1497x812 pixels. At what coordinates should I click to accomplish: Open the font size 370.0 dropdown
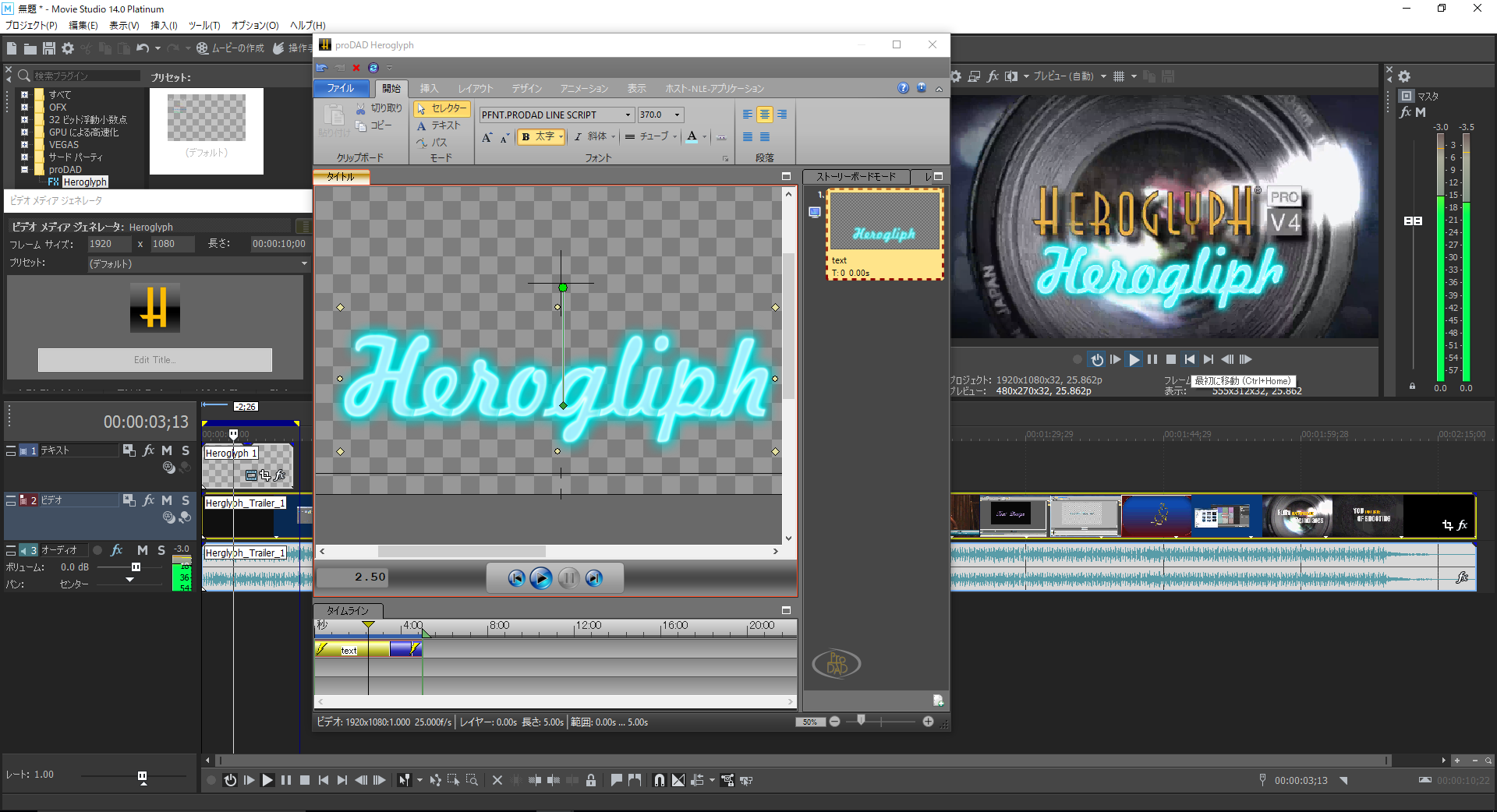tap(677, 115)
